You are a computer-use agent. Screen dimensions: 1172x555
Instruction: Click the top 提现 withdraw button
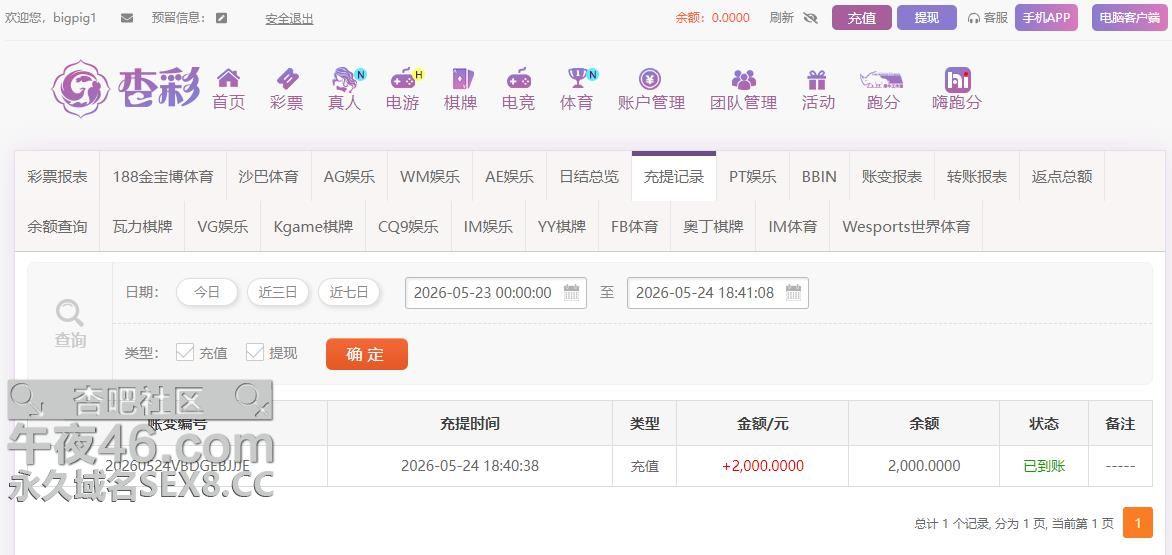coord(927,18)
